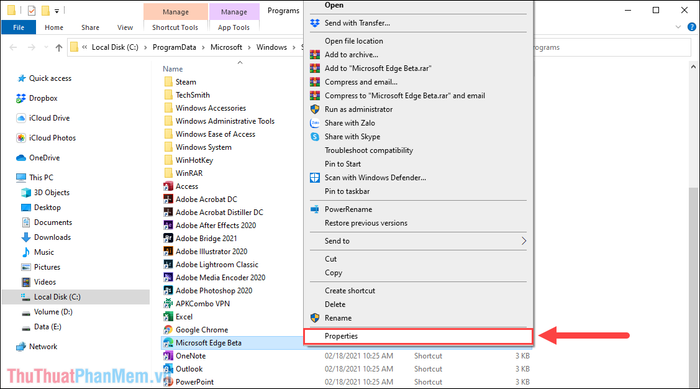Click chevron after ProgramData breadcrumb
The height and width of the screenshot is (389, 700).
(203, 47)
